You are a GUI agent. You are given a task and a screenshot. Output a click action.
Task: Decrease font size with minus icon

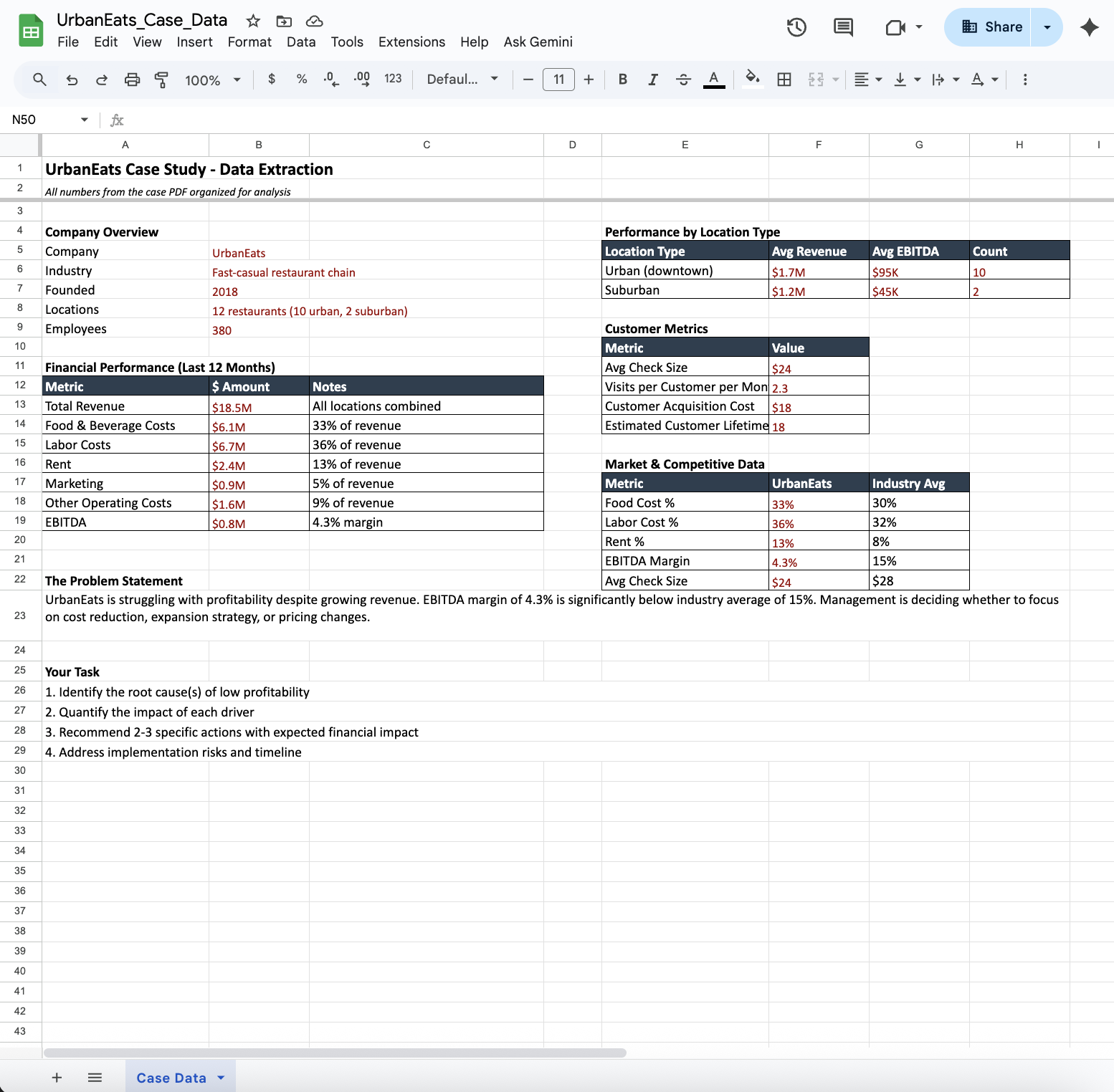528,80
